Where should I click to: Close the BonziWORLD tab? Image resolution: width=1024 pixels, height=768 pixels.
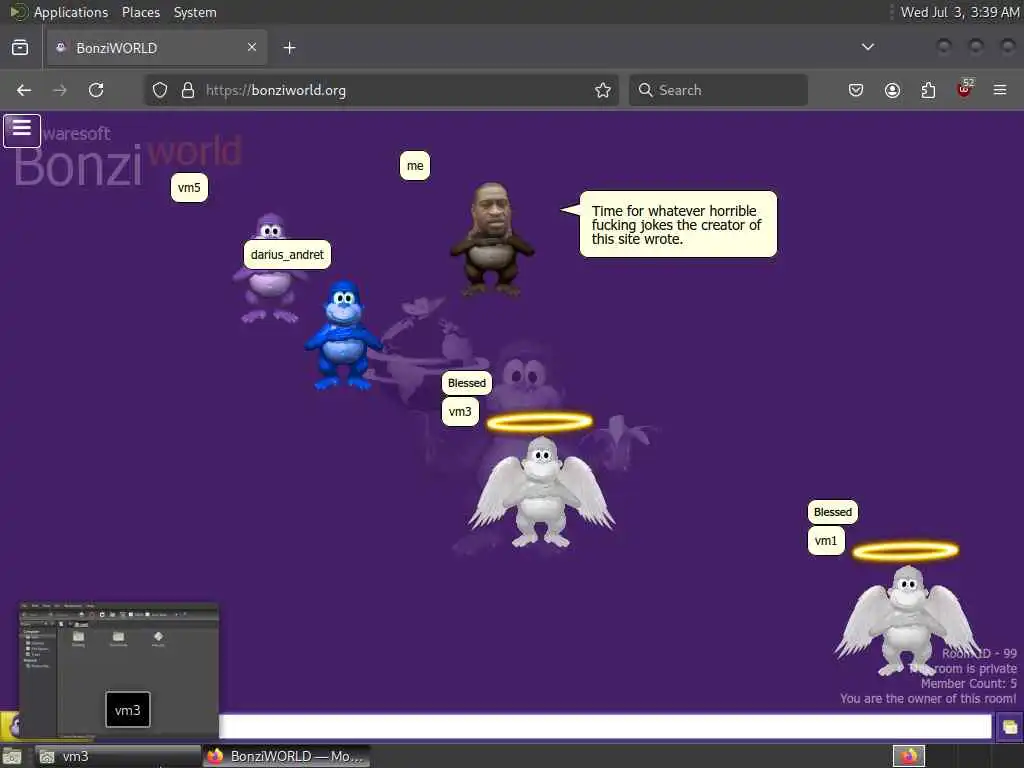coord(252,47)
